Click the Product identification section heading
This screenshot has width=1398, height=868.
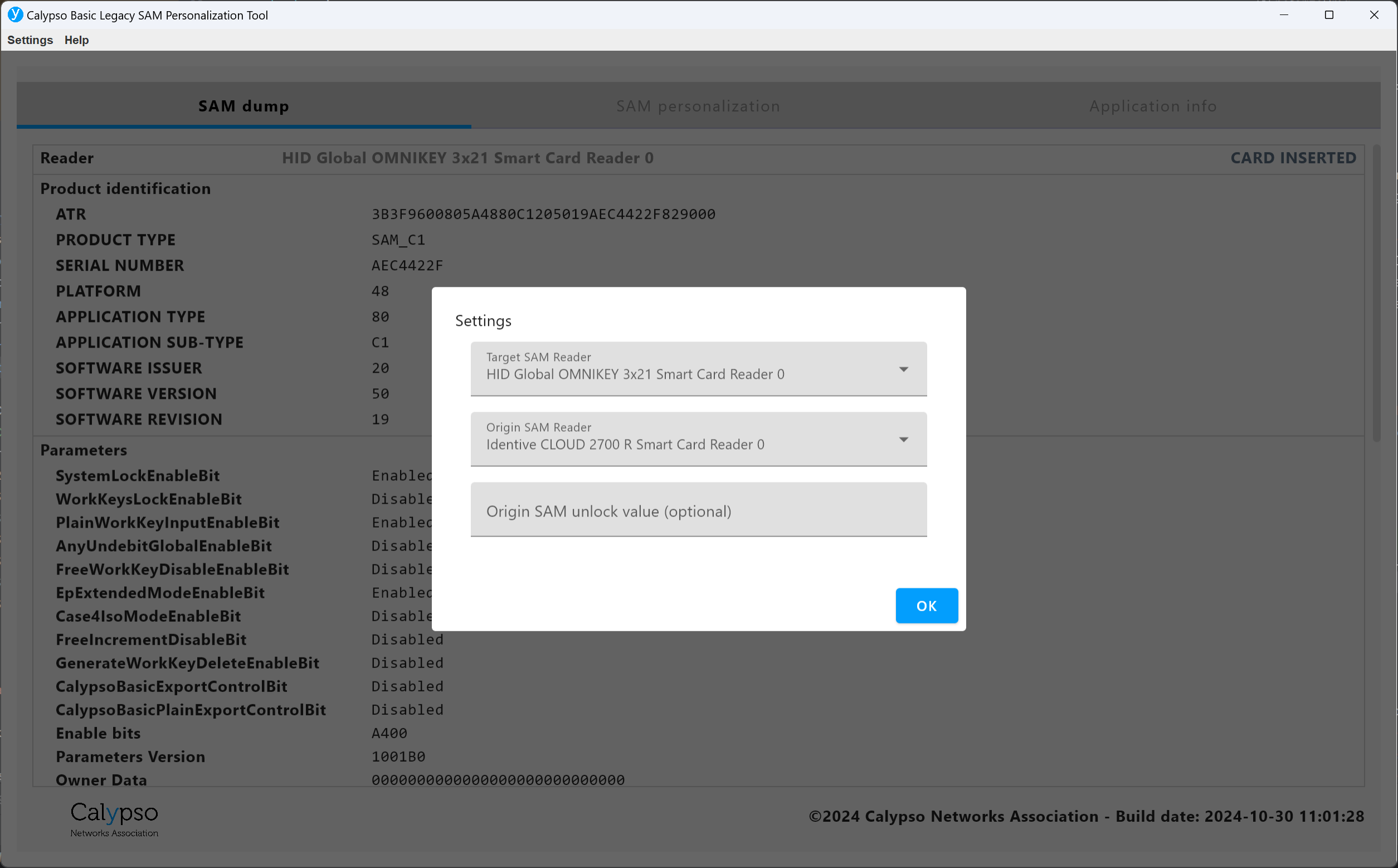(x=125, y=189)
